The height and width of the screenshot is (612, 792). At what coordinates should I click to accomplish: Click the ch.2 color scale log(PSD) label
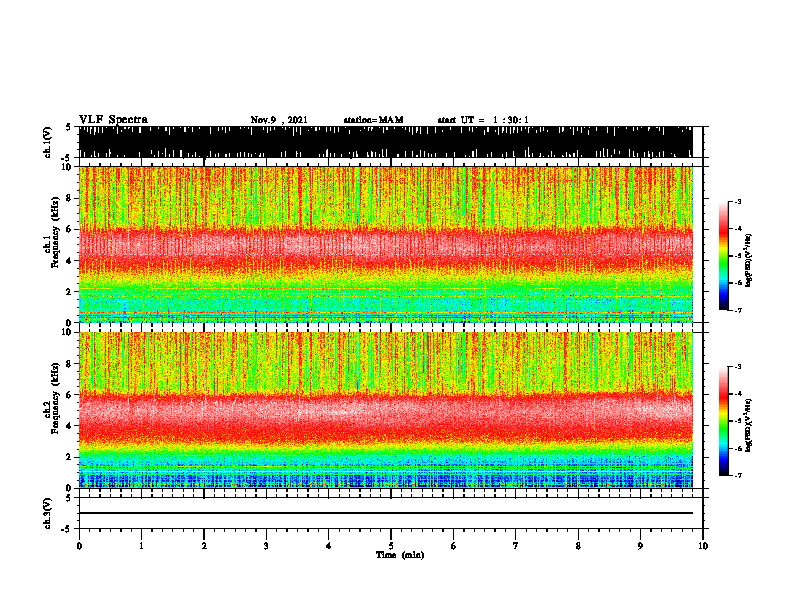[x=749, y=426]
